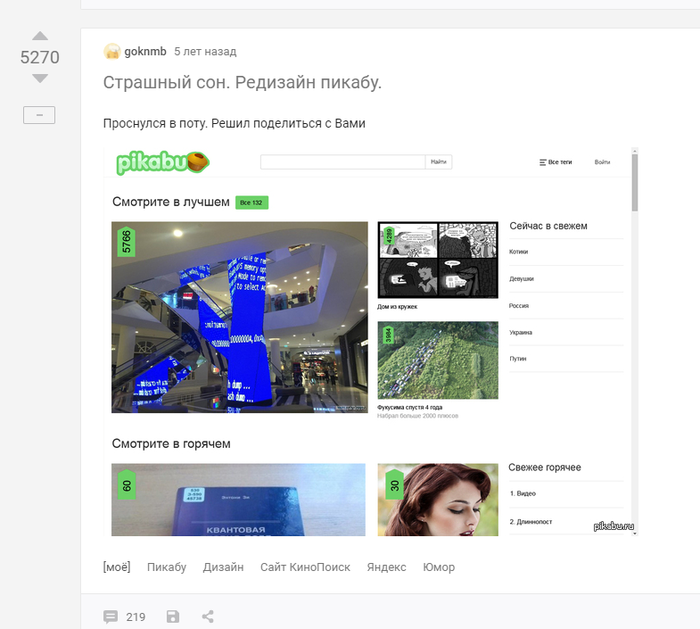Click the goknmb user avatar
The image size is (700, 629).
[x=111, y=51]
